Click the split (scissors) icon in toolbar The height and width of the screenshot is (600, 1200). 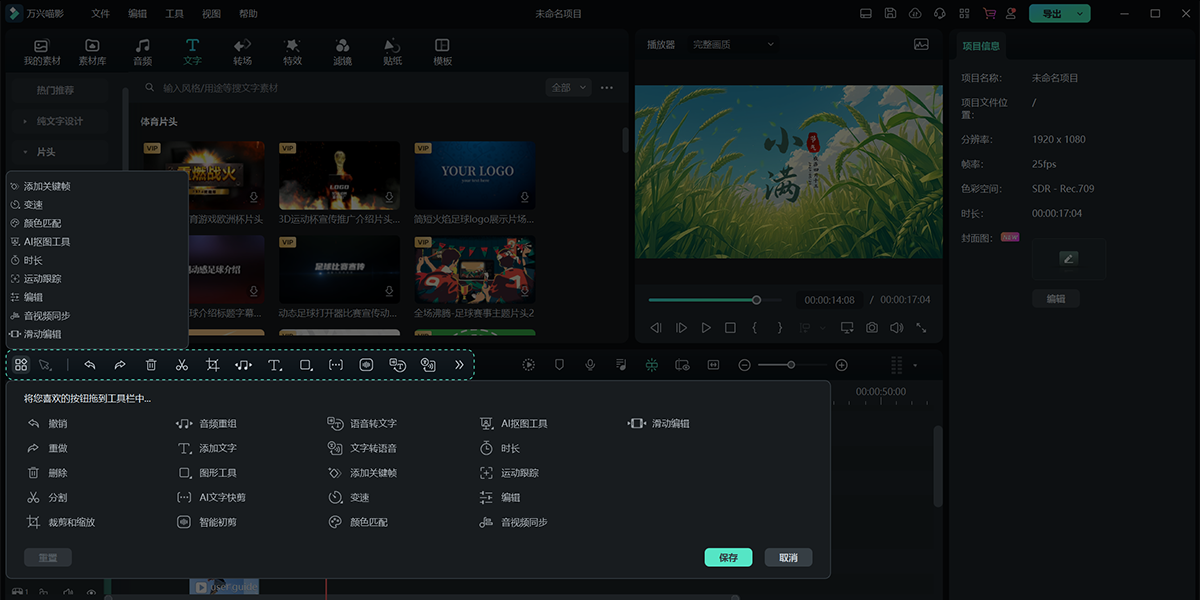181,365
